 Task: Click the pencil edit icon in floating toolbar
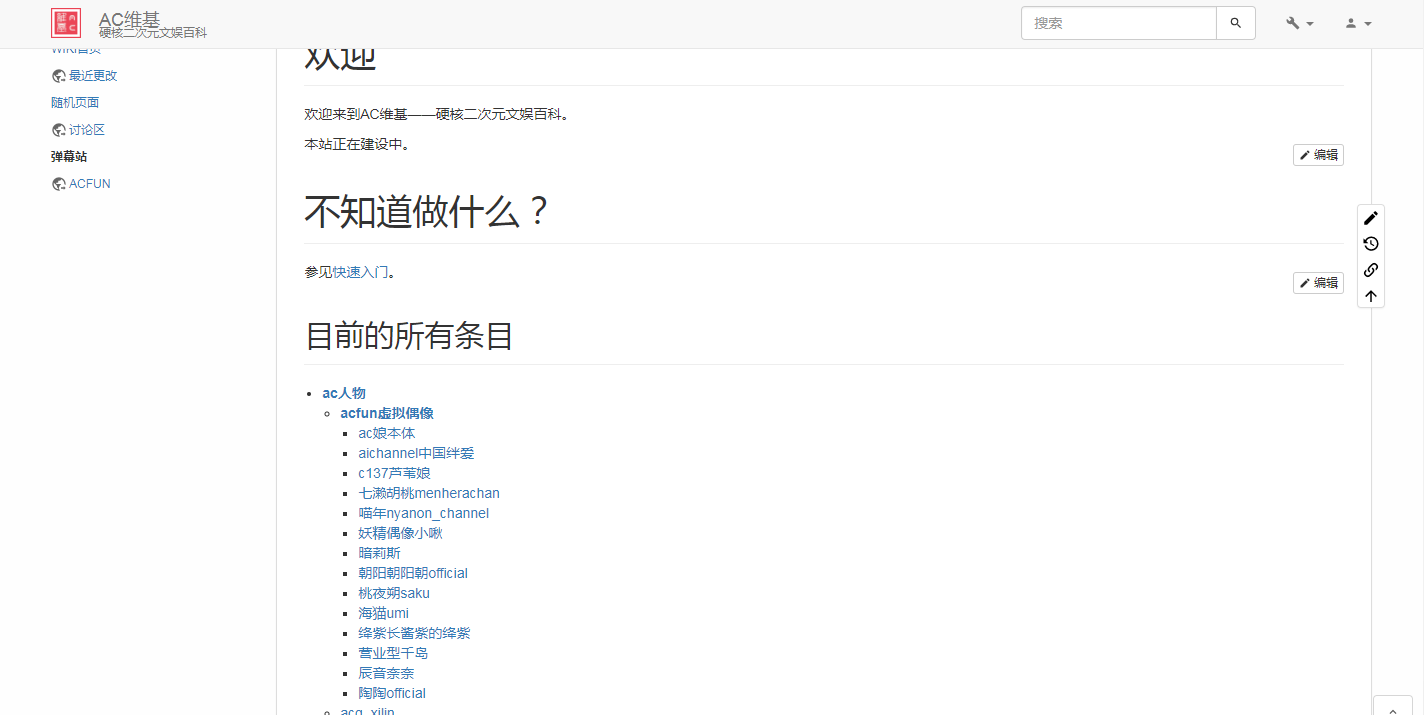coord(1371,218)
